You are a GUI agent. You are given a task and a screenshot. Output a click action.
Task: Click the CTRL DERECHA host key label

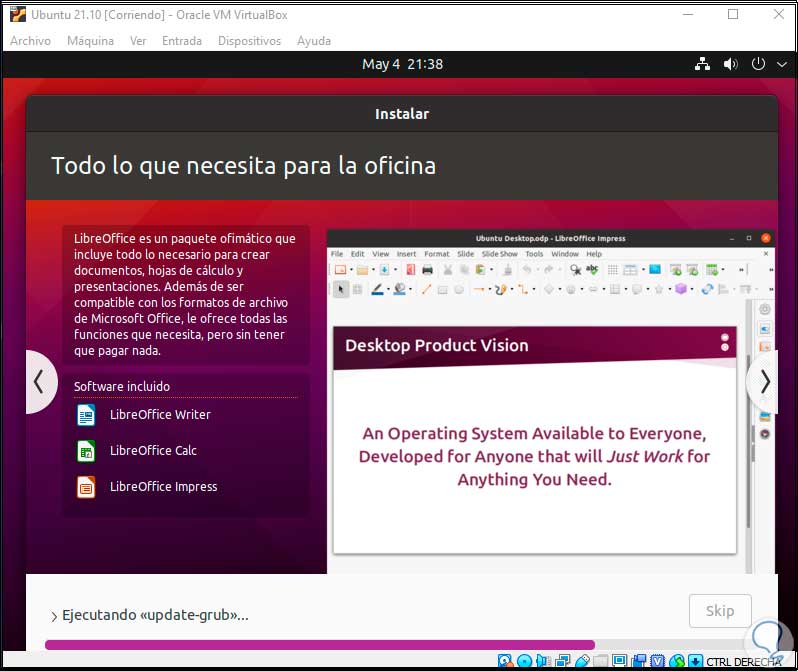point(744,661)
